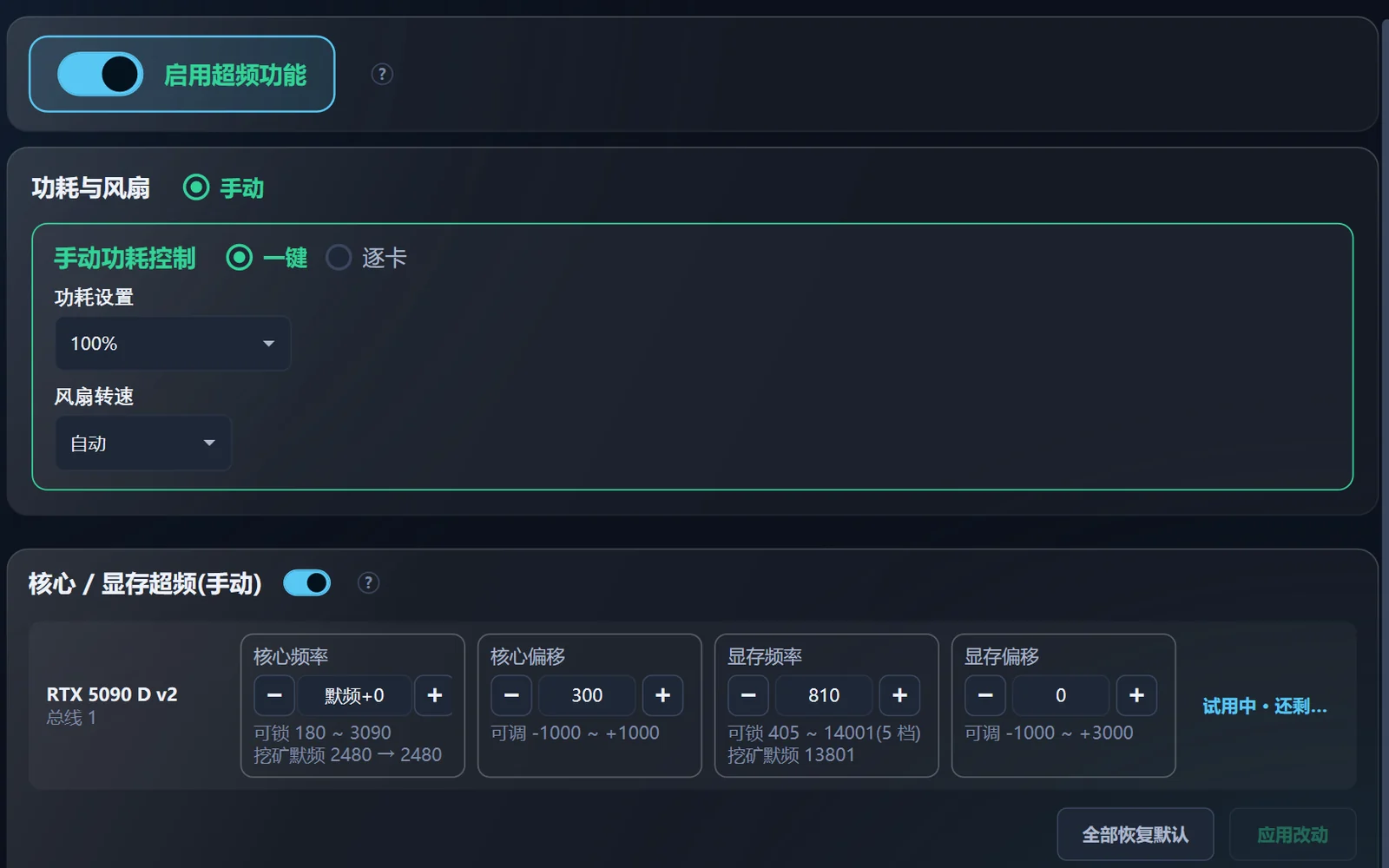Image resolution: width=1389 pixels, height=868 pixels.
Task: Increase 核心偏移 with plus button
Action: 662,695
